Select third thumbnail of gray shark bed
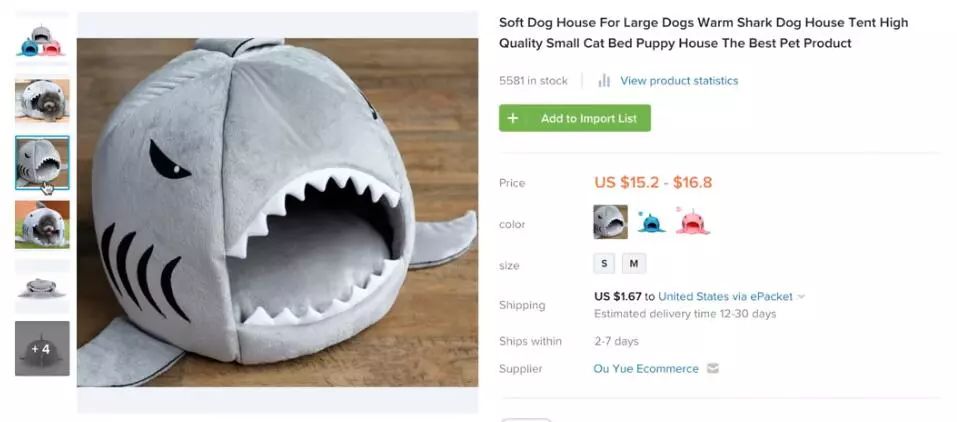957x422 pixels. (42, 162)
